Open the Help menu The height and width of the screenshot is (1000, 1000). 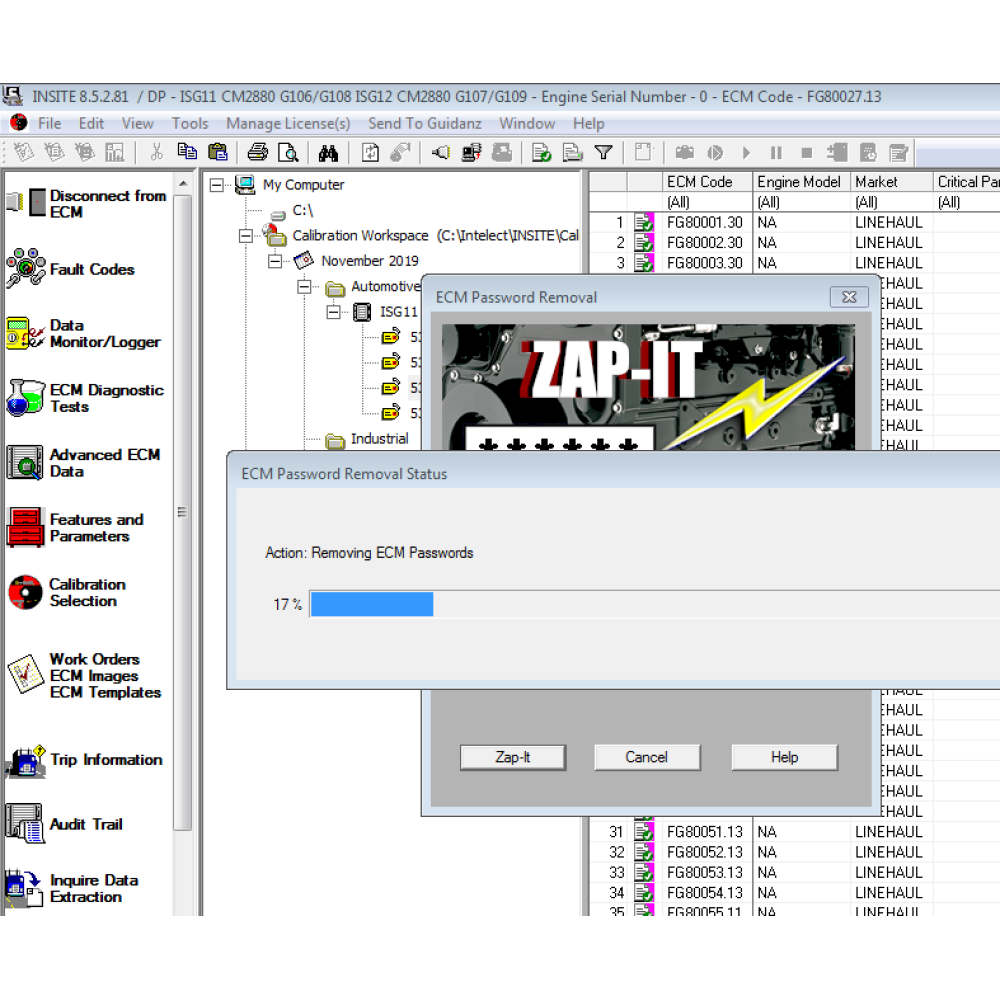[x=589, y=123]
